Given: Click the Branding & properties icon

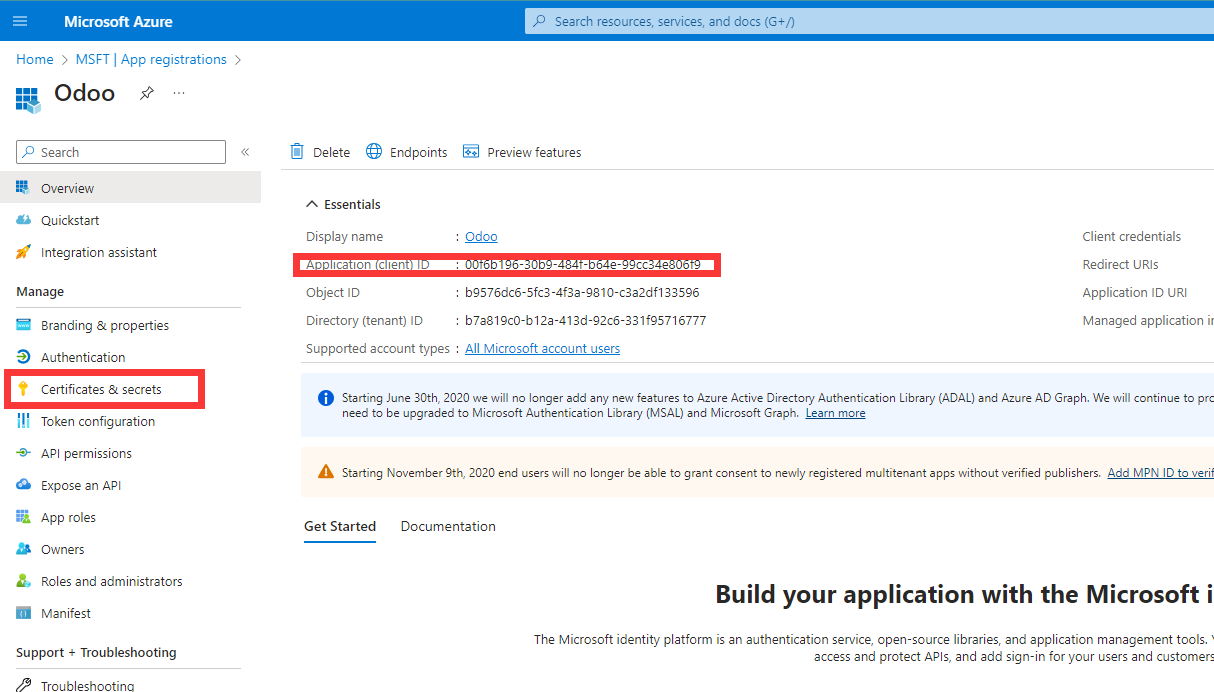Looking at the screenshot, I should (23, 325).
